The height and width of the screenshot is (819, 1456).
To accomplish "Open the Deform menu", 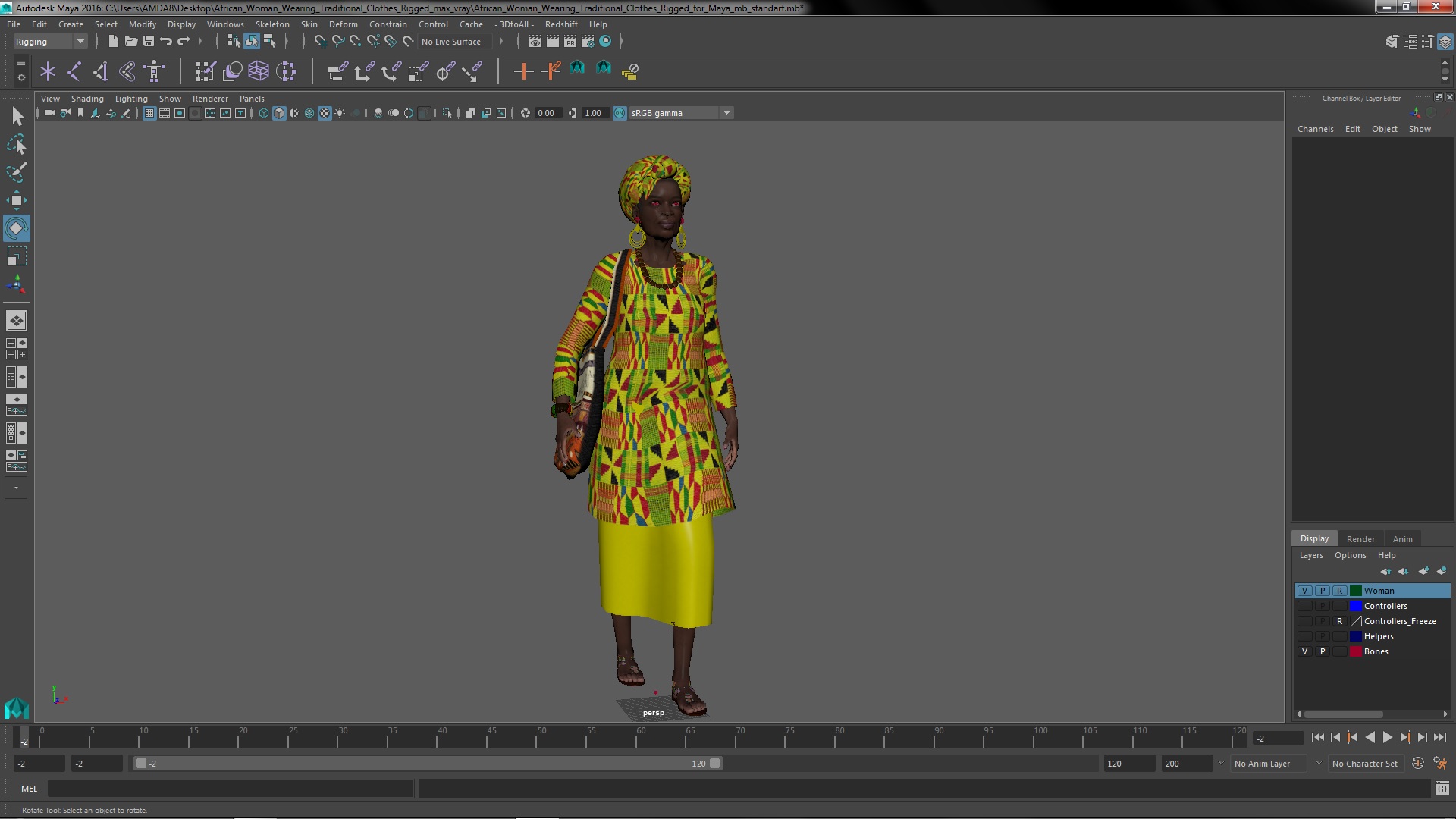I will point(343,24).
